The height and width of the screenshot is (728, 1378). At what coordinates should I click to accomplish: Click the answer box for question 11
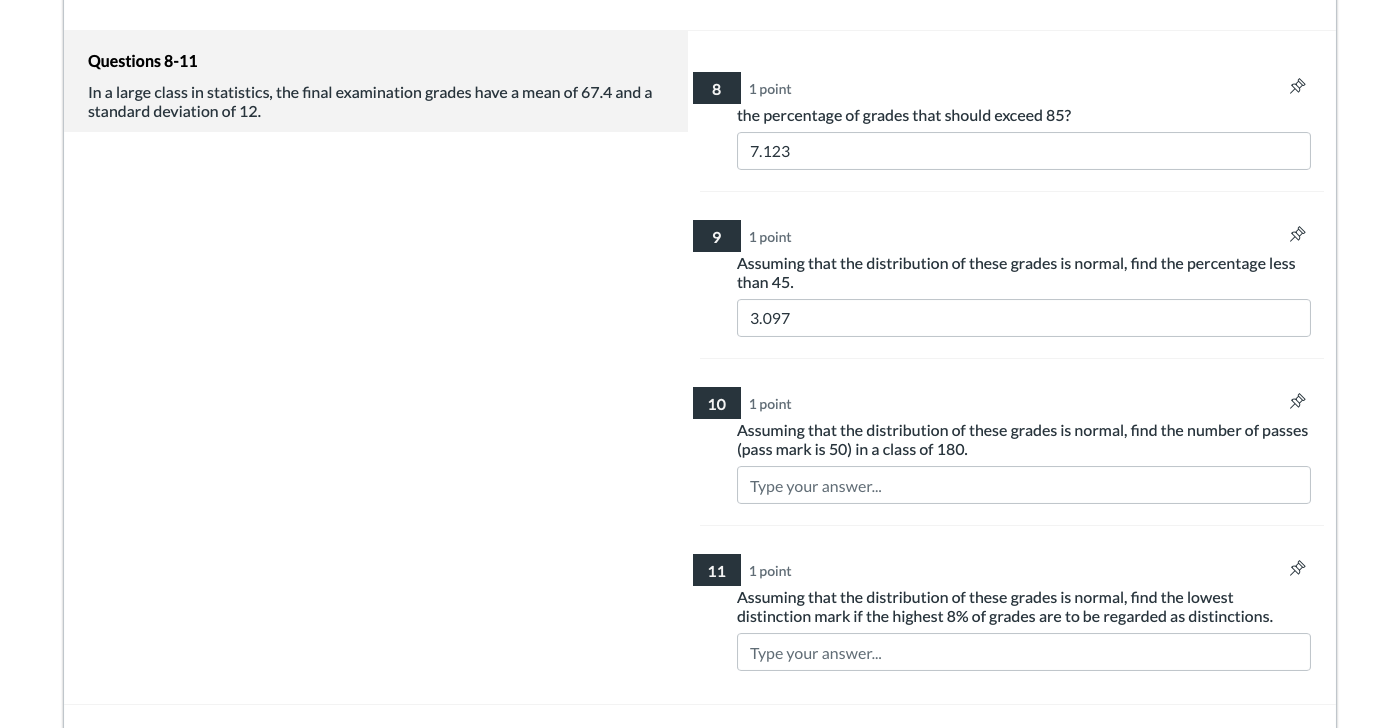(1023, 652)
